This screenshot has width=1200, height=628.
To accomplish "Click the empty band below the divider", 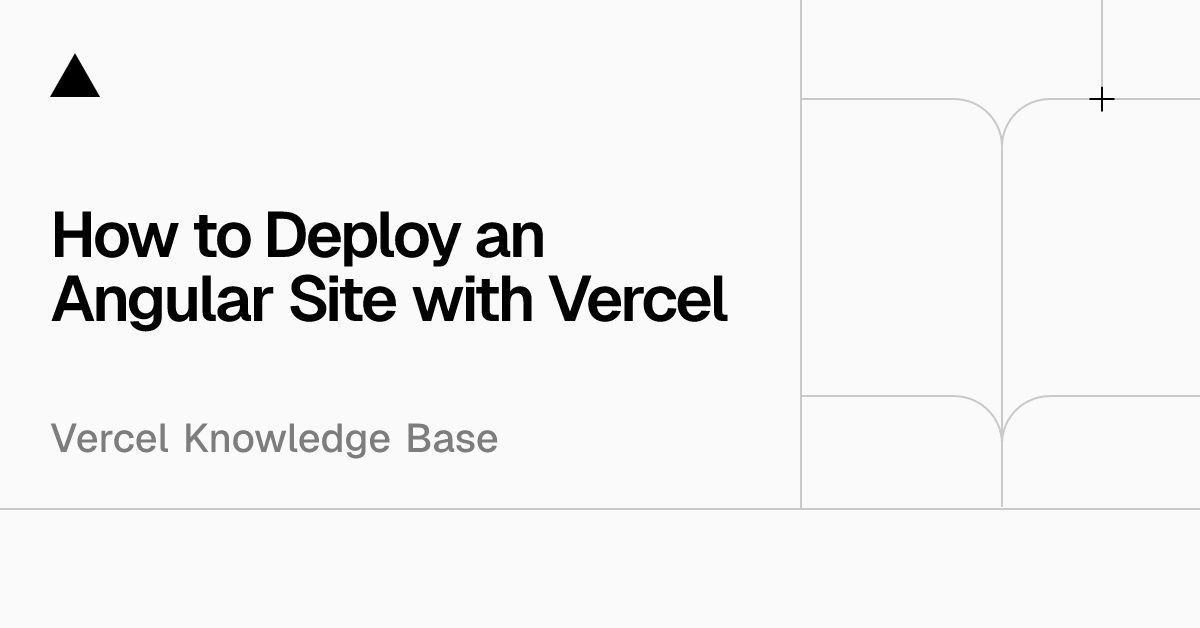I will pyautogui.click(x=600, y=568).
